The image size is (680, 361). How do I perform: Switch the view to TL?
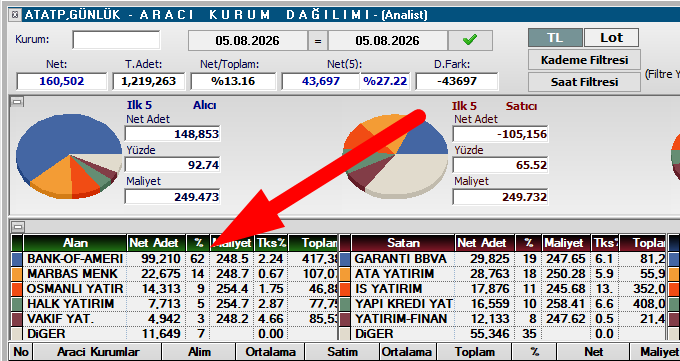pos(555,38)
